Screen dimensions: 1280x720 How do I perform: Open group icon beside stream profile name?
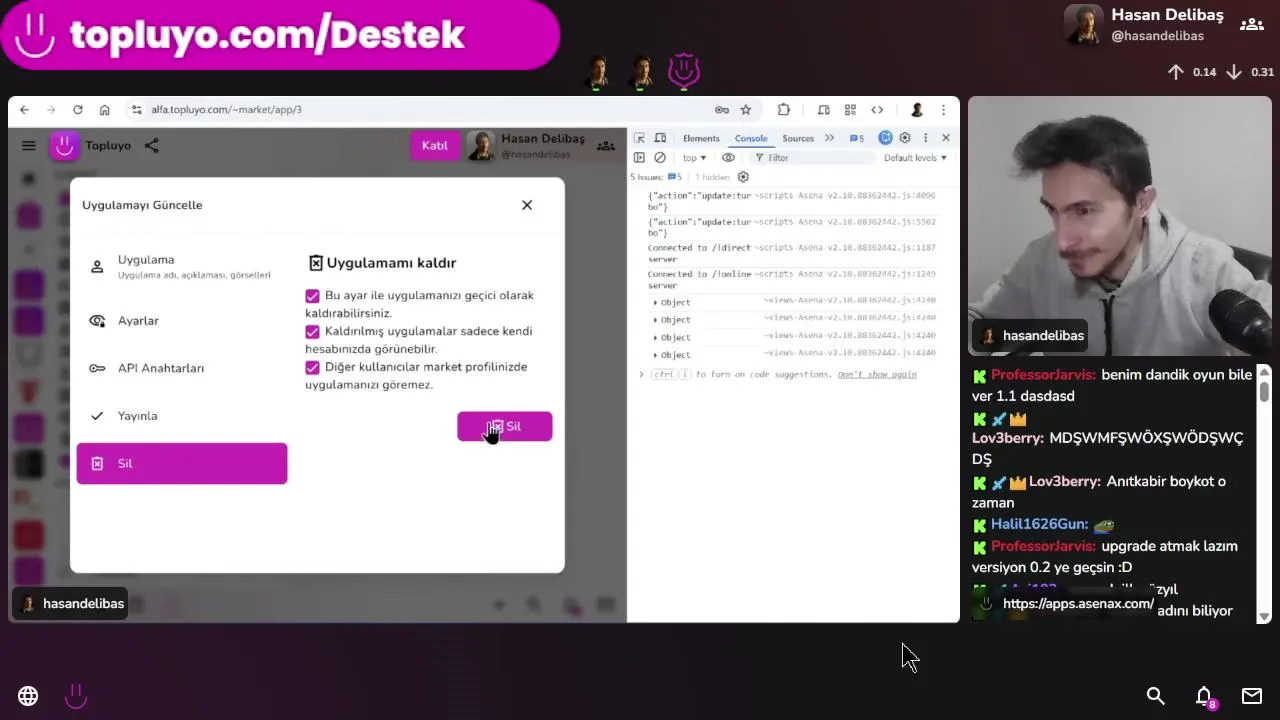tap(1250, 25)
